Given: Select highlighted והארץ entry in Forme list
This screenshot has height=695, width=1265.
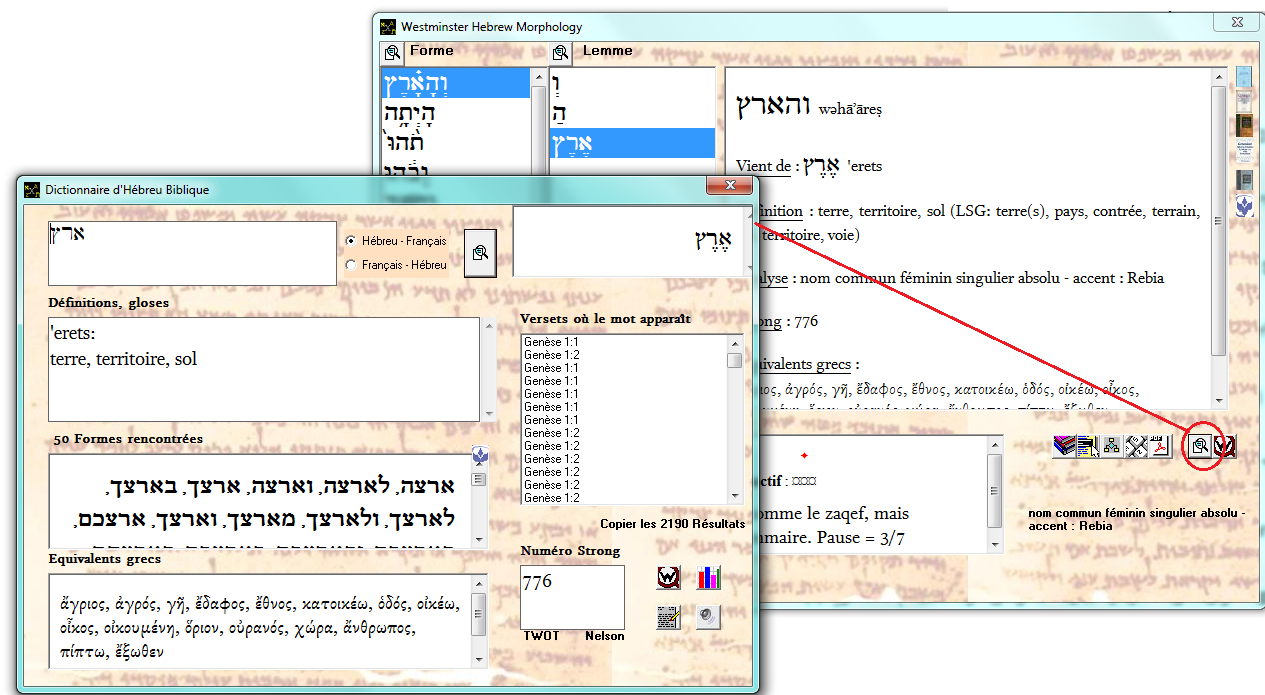Looking at the screenshot, I should coord(455,83).
